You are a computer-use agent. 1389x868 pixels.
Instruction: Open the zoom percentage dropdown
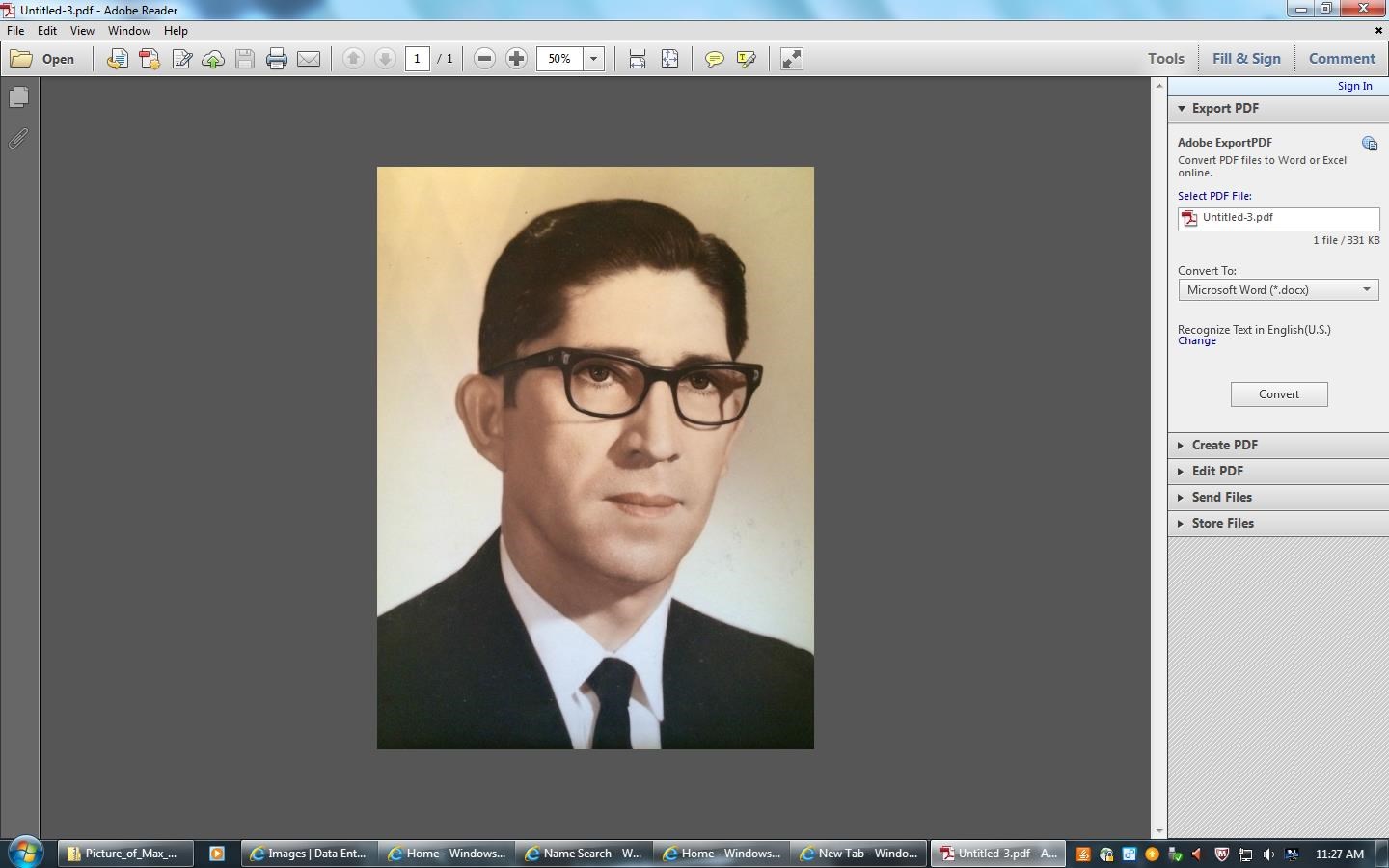click(593, 59)
